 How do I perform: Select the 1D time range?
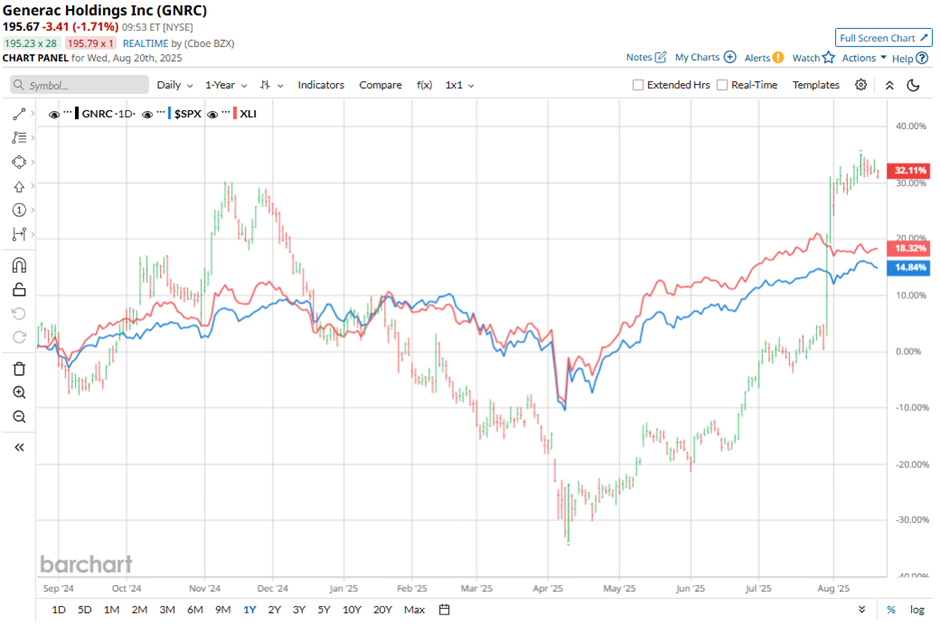tap(58, 609)
